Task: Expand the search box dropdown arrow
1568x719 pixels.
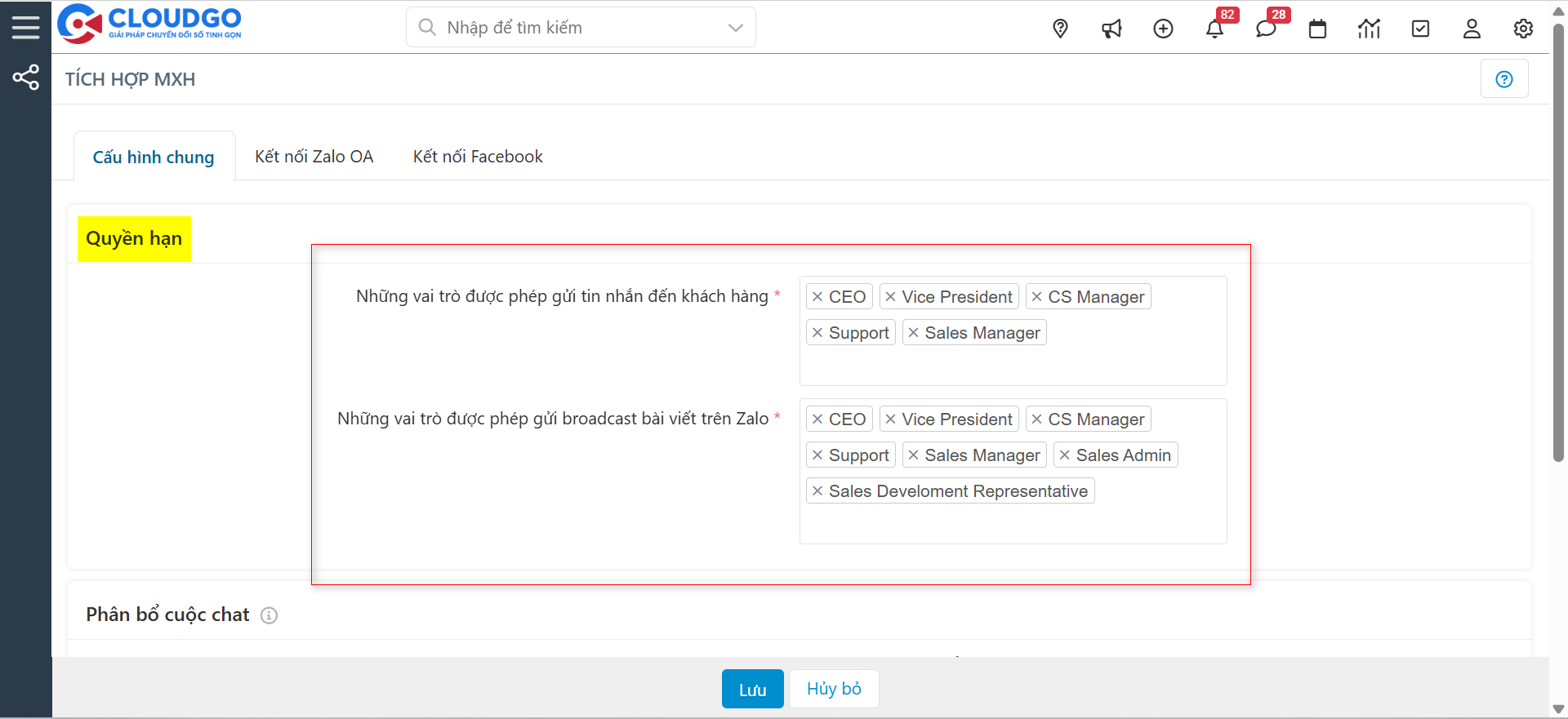Action: tap(735, 28)
